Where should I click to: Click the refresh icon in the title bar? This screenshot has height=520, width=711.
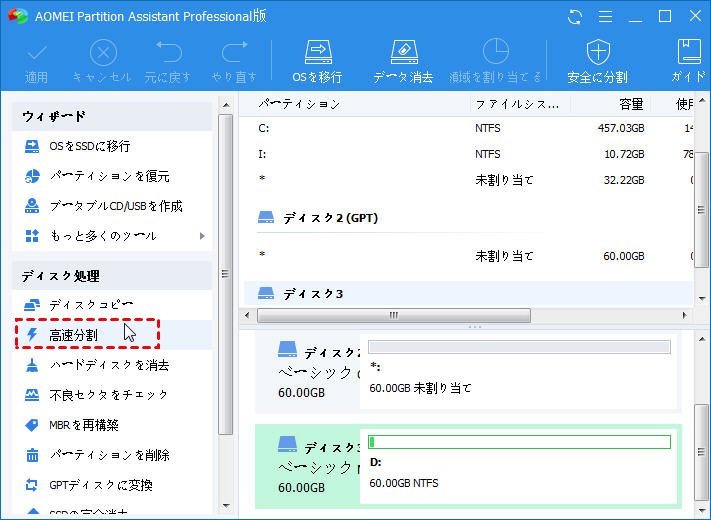pos(575,17)
